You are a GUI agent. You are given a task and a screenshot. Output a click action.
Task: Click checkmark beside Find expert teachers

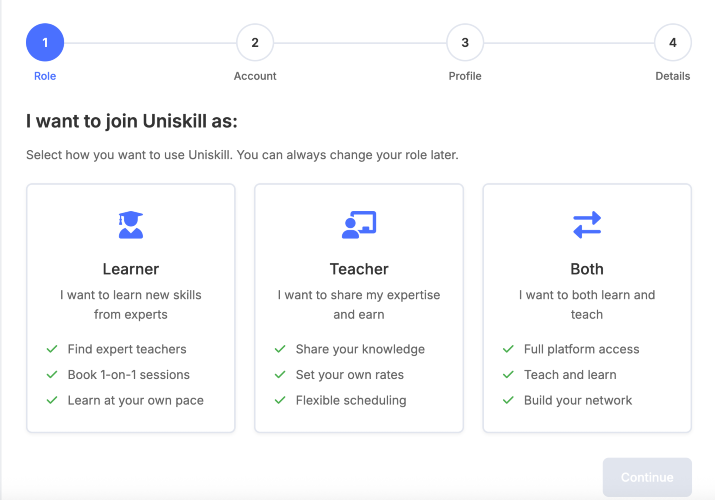click(x=52, y=349)
